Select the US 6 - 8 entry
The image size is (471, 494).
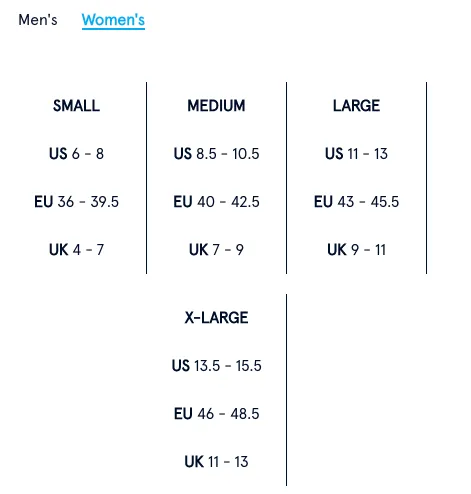coord(76,154)
